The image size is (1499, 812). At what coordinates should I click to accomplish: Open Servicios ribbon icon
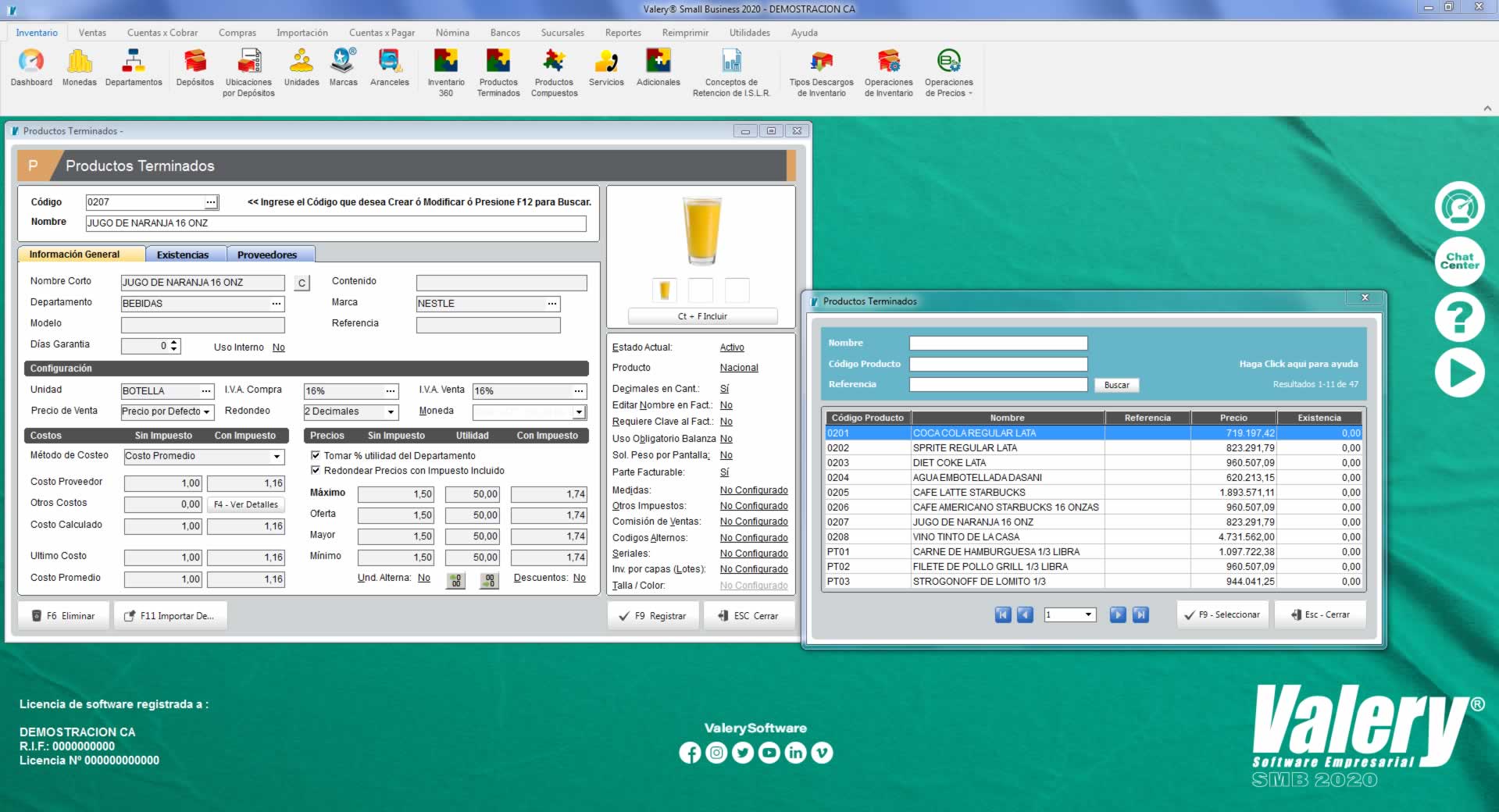tap(606, 68)
